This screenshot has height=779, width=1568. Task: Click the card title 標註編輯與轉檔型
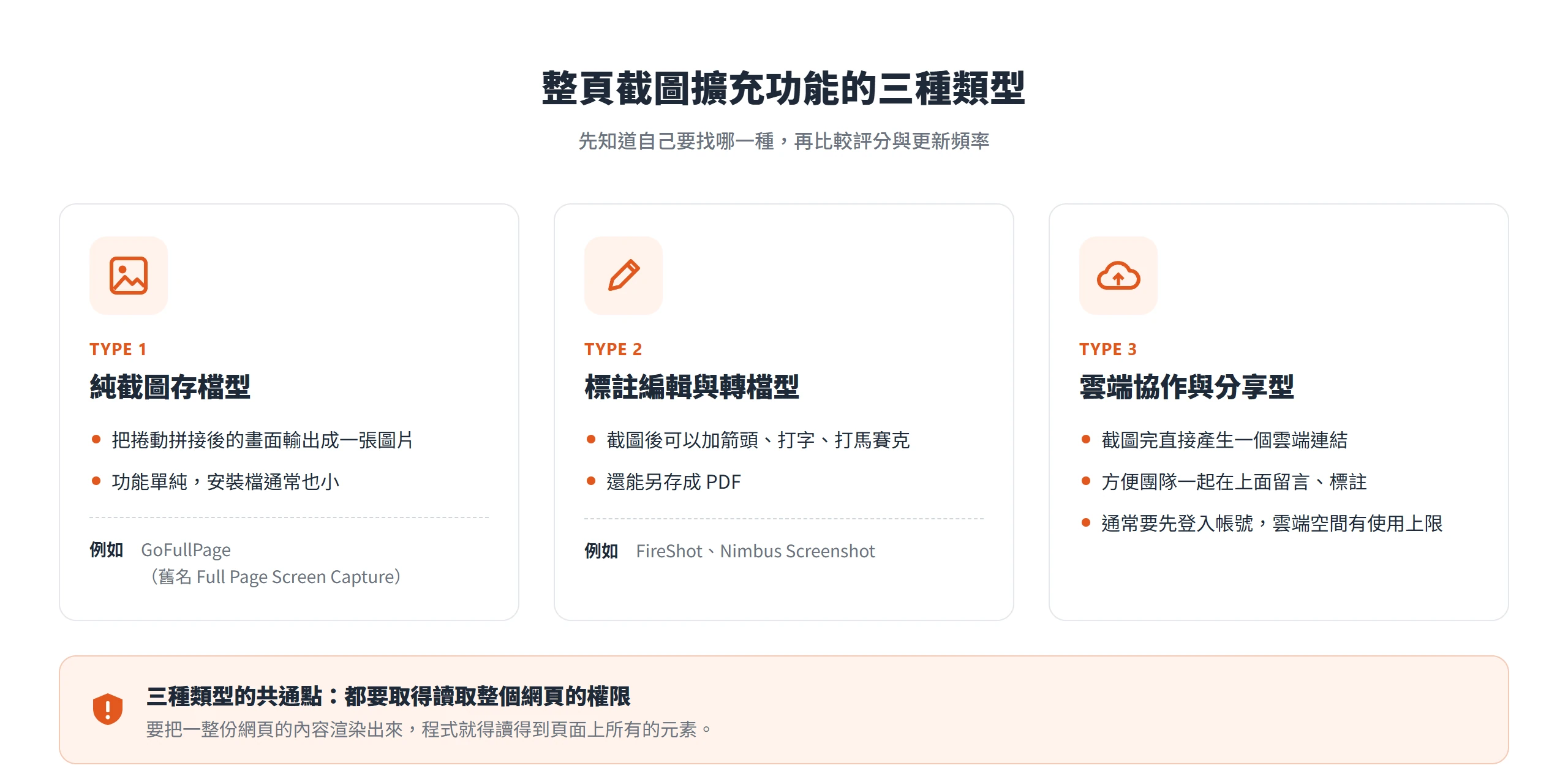(x=692, y=387)
